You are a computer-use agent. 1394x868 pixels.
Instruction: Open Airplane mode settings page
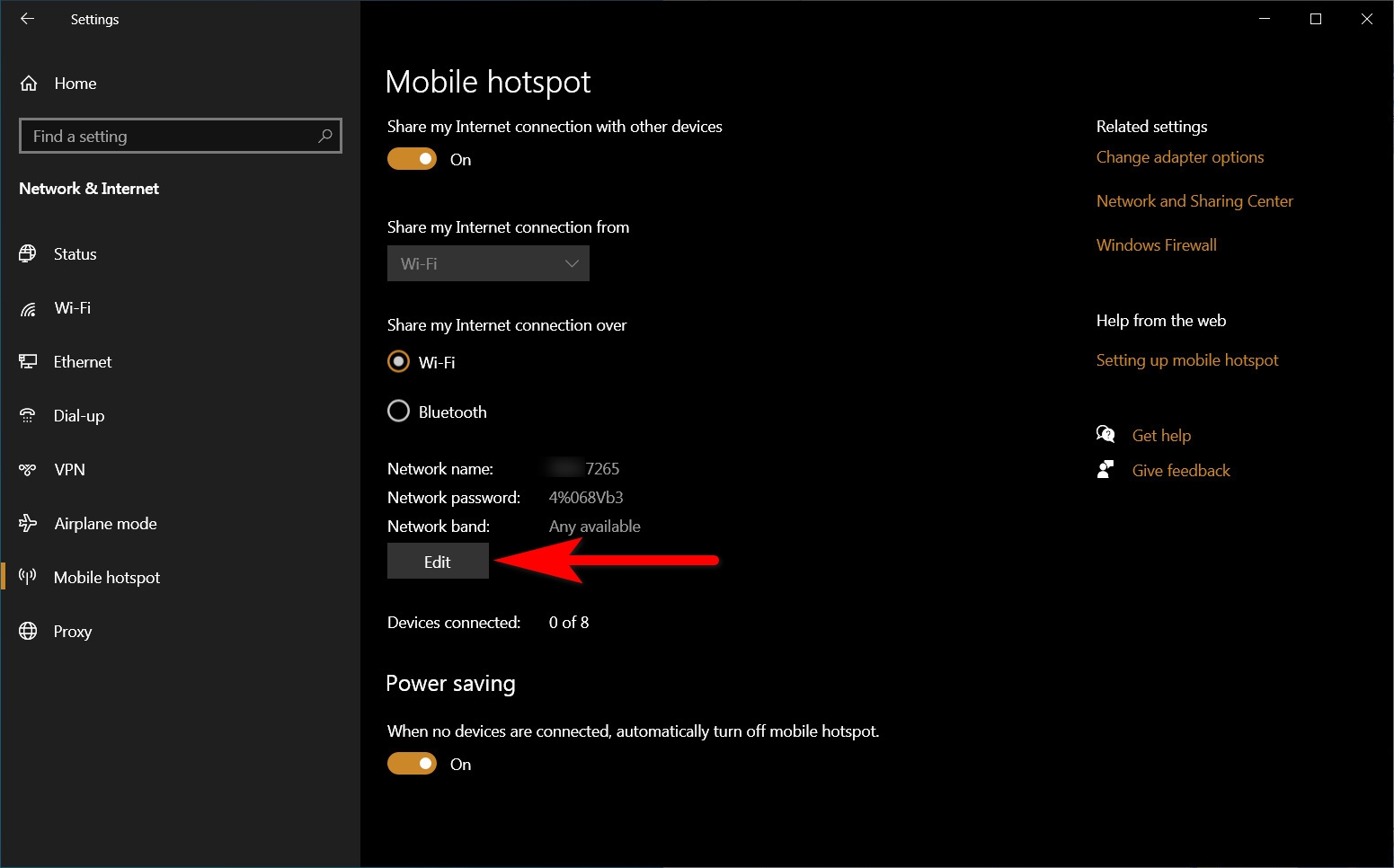pos(105,524)
